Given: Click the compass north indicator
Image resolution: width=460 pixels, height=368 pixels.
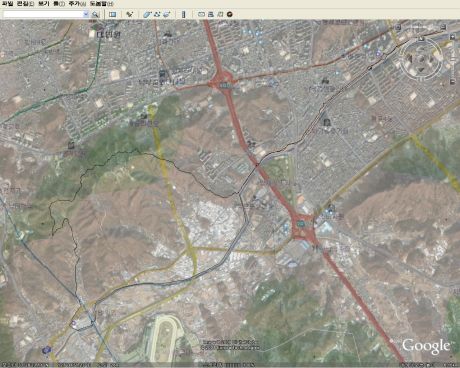Looking at the screenshot, I should [421, 39].
